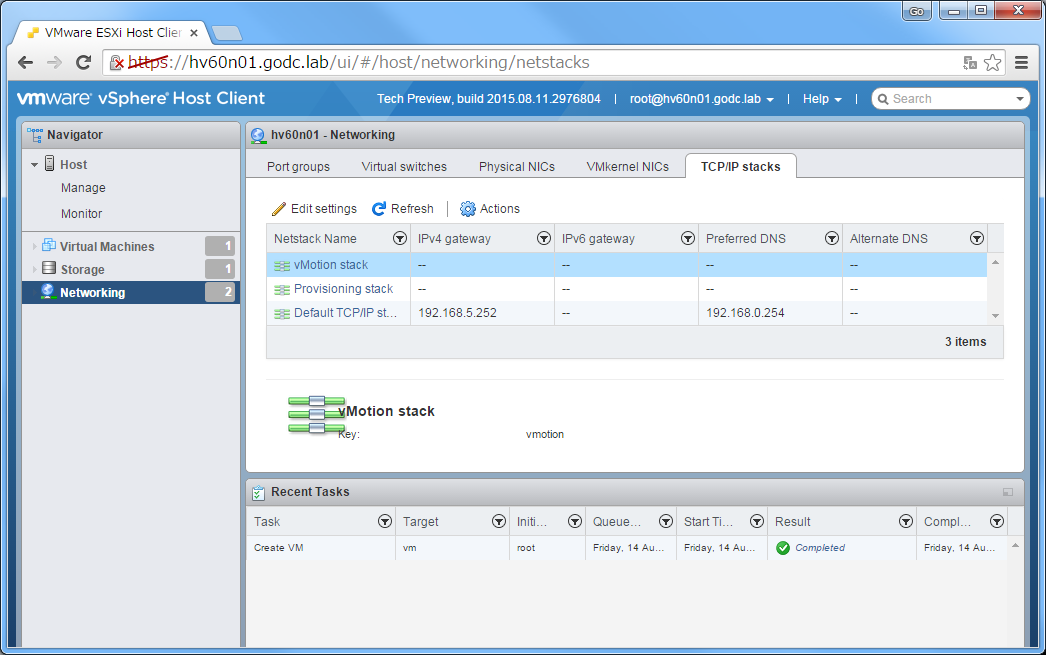
Task: Click the Edit settings button
Action: point(314,209)
